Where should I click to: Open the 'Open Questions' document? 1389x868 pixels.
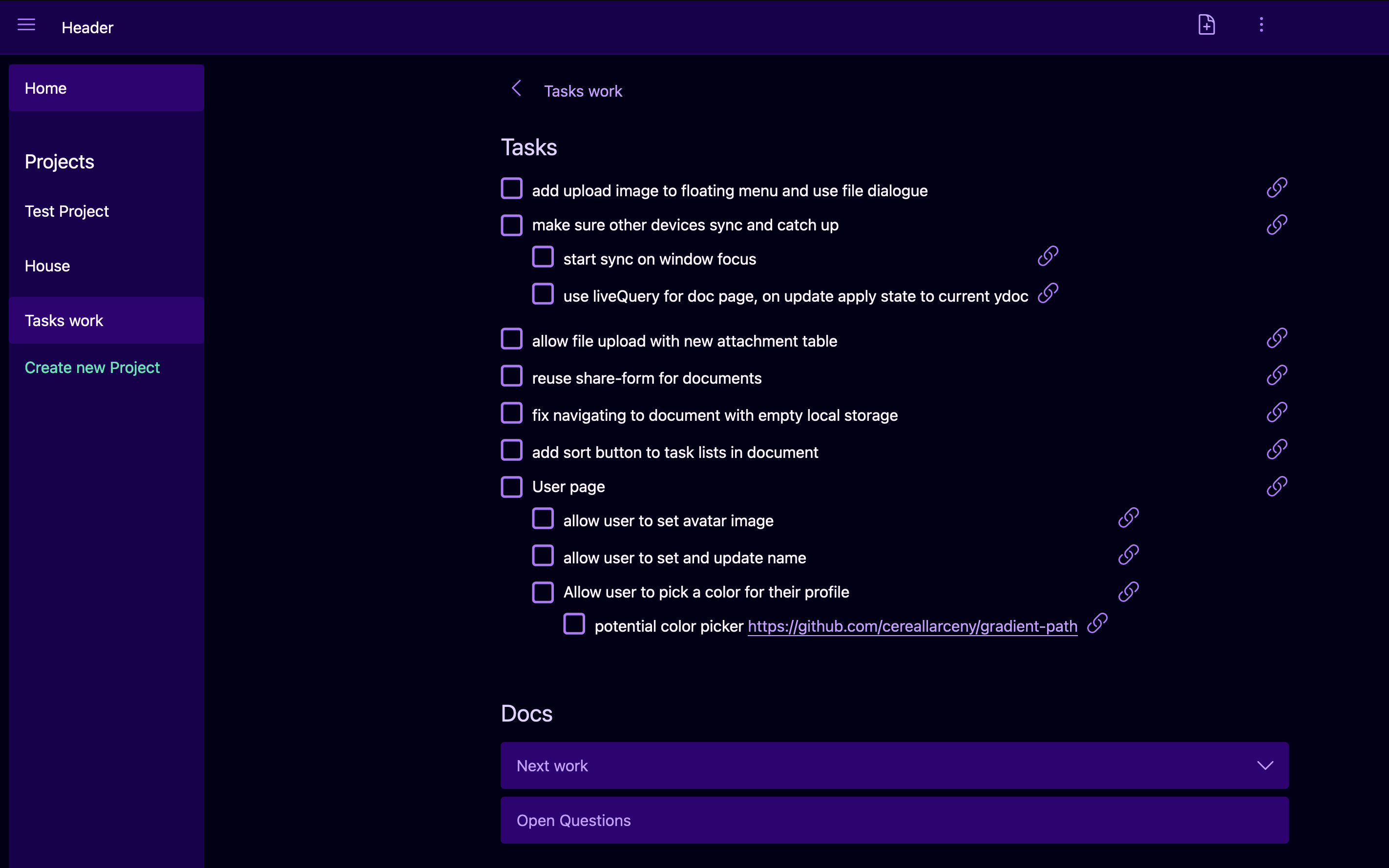[x=894, y=820]
